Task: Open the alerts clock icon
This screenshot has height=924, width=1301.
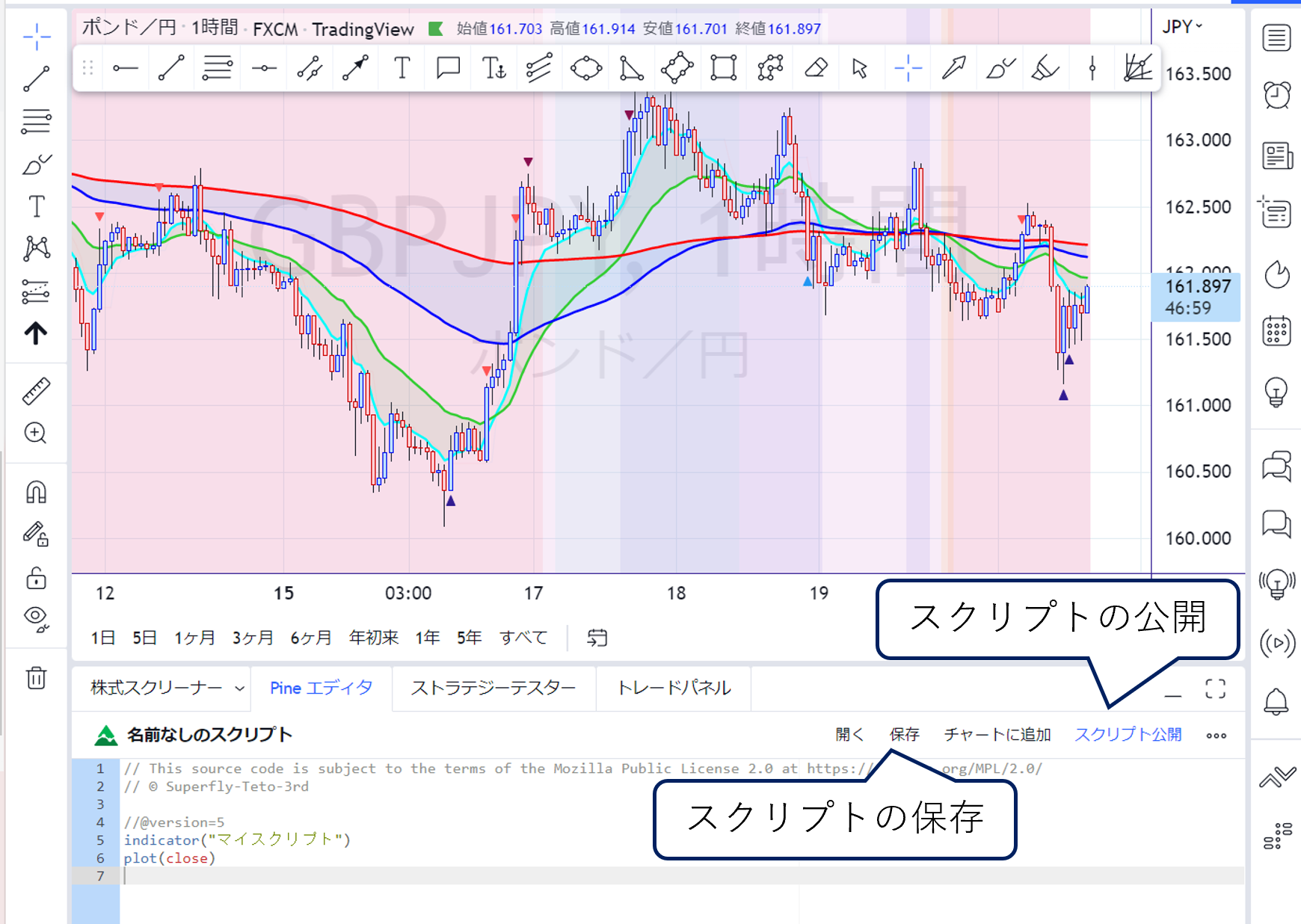Action: click(x=1277, y=95)
